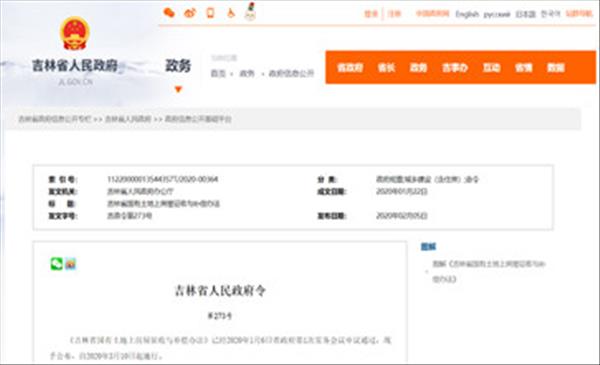This screenshot has width=600, height=365.
Task: Expand the orange arrow under 政务
Action: pos(178,90)
